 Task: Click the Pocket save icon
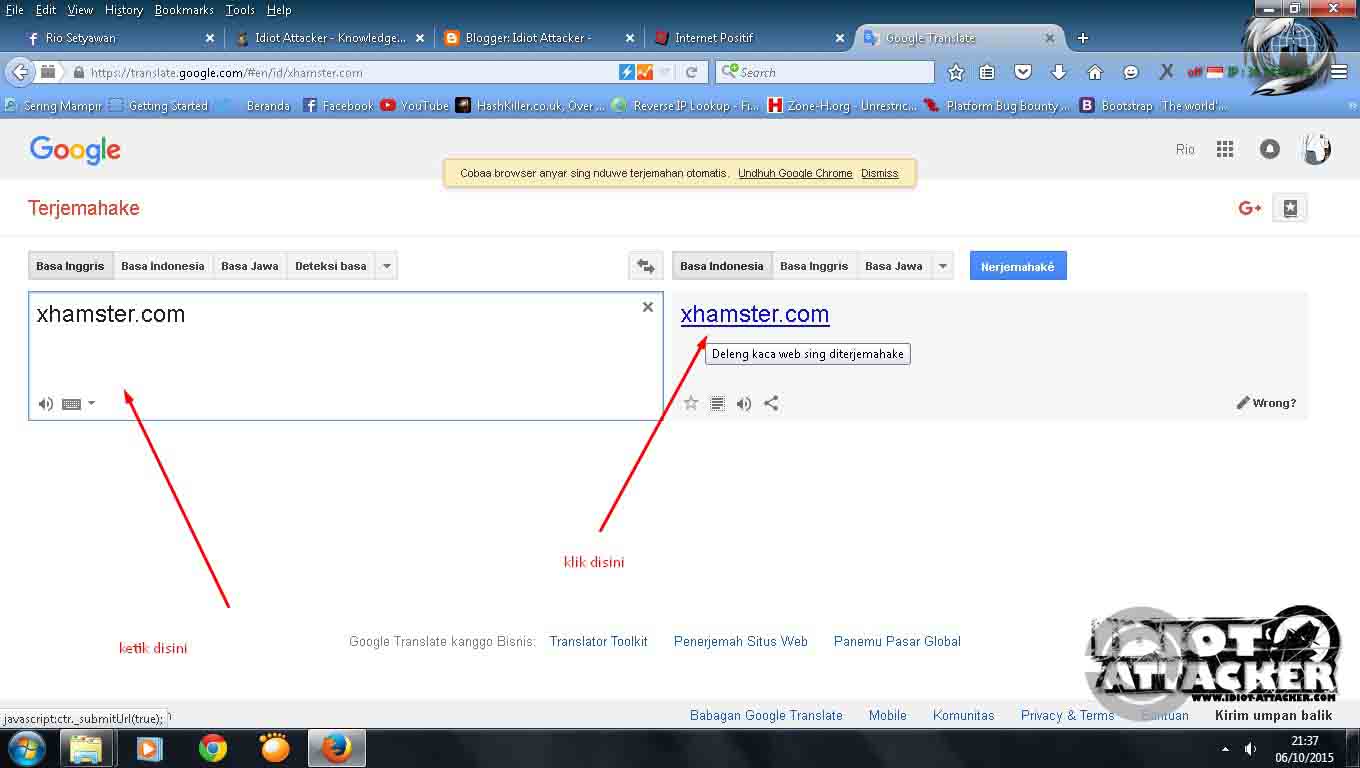click(1023, 72)
